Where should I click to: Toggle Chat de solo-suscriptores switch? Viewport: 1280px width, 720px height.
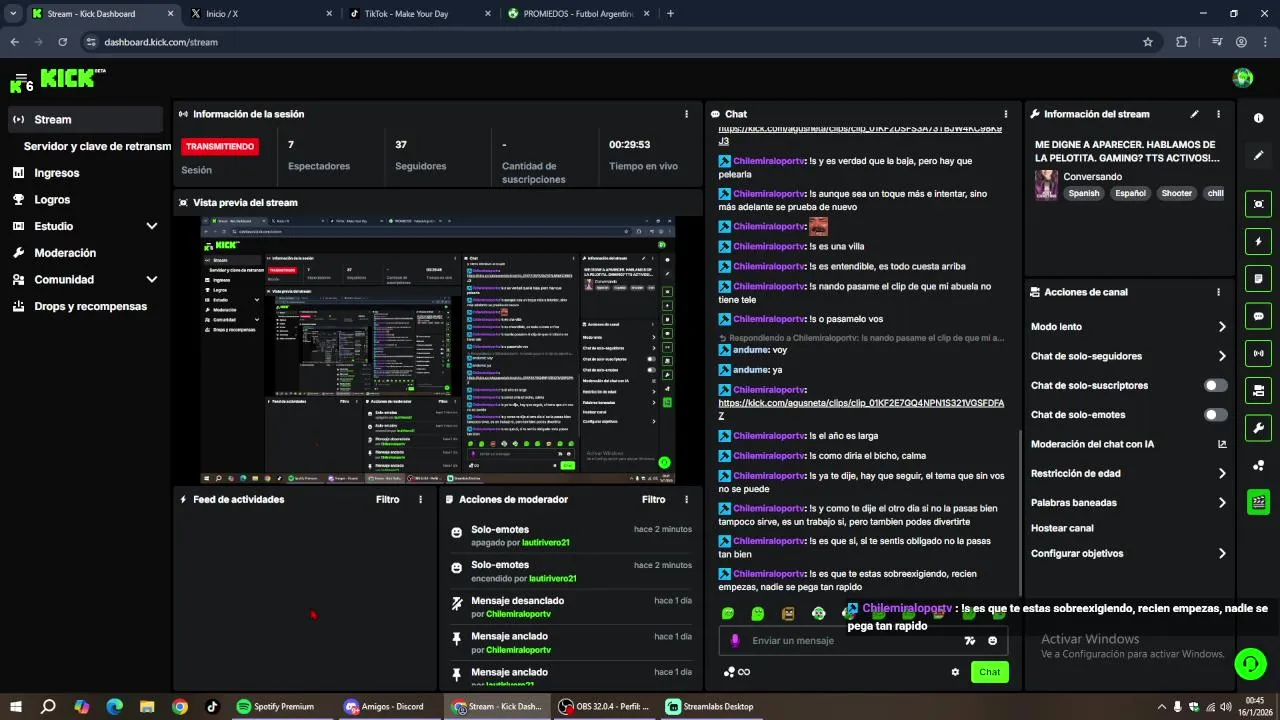(x=1216, y=385)
